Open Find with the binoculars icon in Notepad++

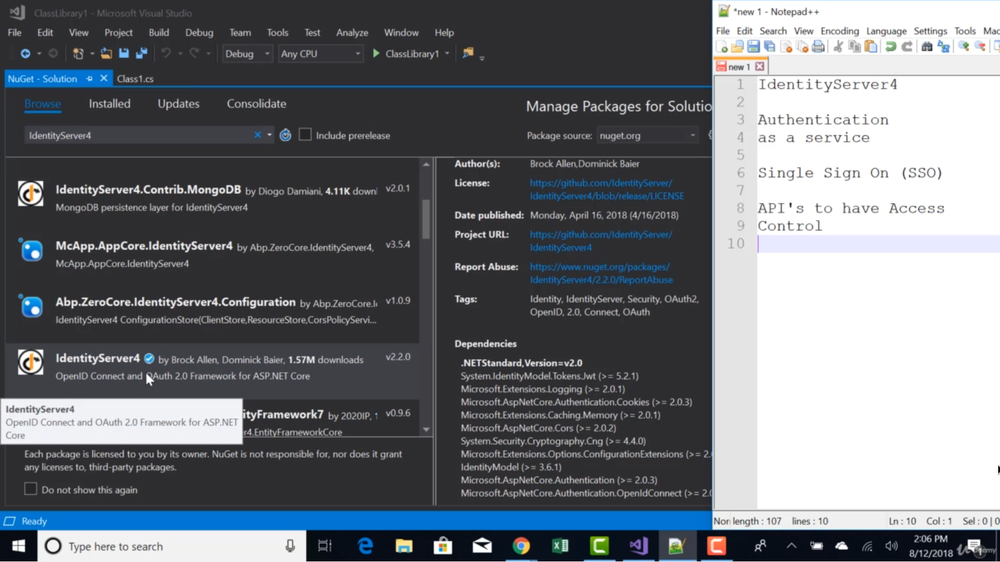click(x=927, y=47)
